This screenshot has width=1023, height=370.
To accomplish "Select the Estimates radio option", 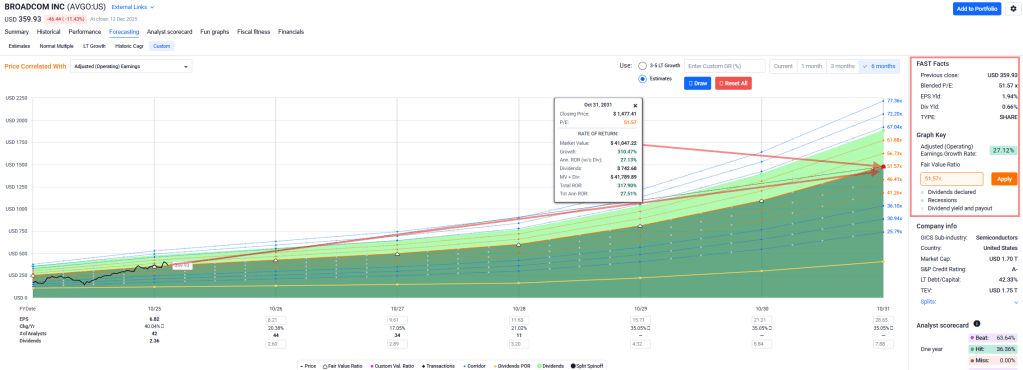I will 643,78.
